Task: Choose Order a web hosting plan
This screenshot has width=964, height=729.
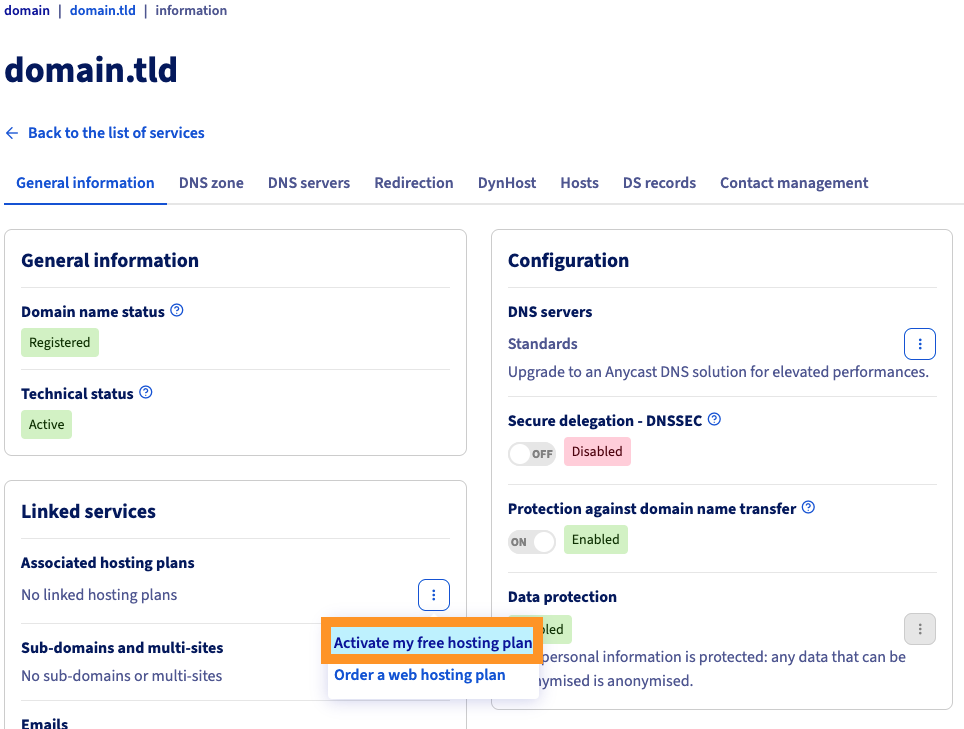Action: click(419, 675)
